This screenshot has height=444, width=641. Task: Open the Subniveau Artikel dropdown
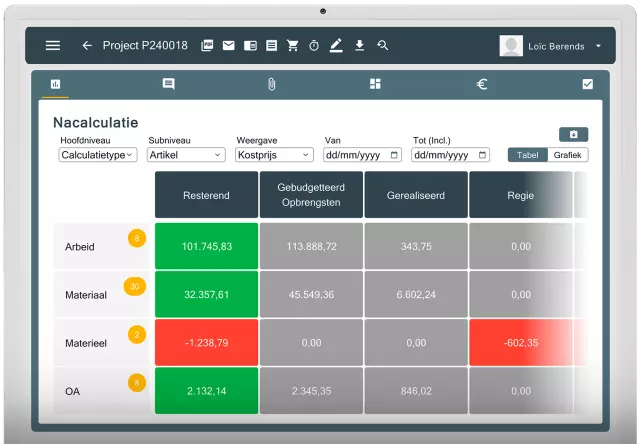click(186, 155)
